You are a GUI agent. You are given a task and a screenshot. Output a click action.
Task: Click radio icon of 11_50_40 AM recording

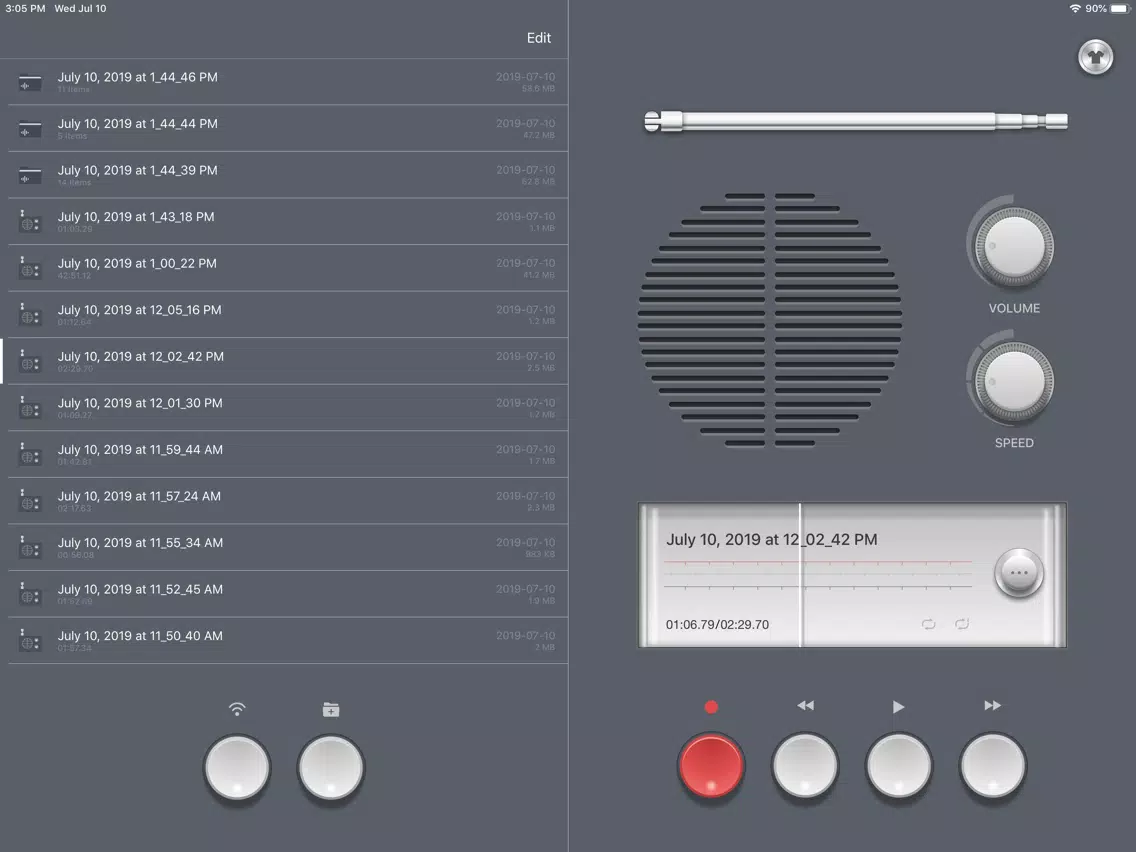coord(30,640)
